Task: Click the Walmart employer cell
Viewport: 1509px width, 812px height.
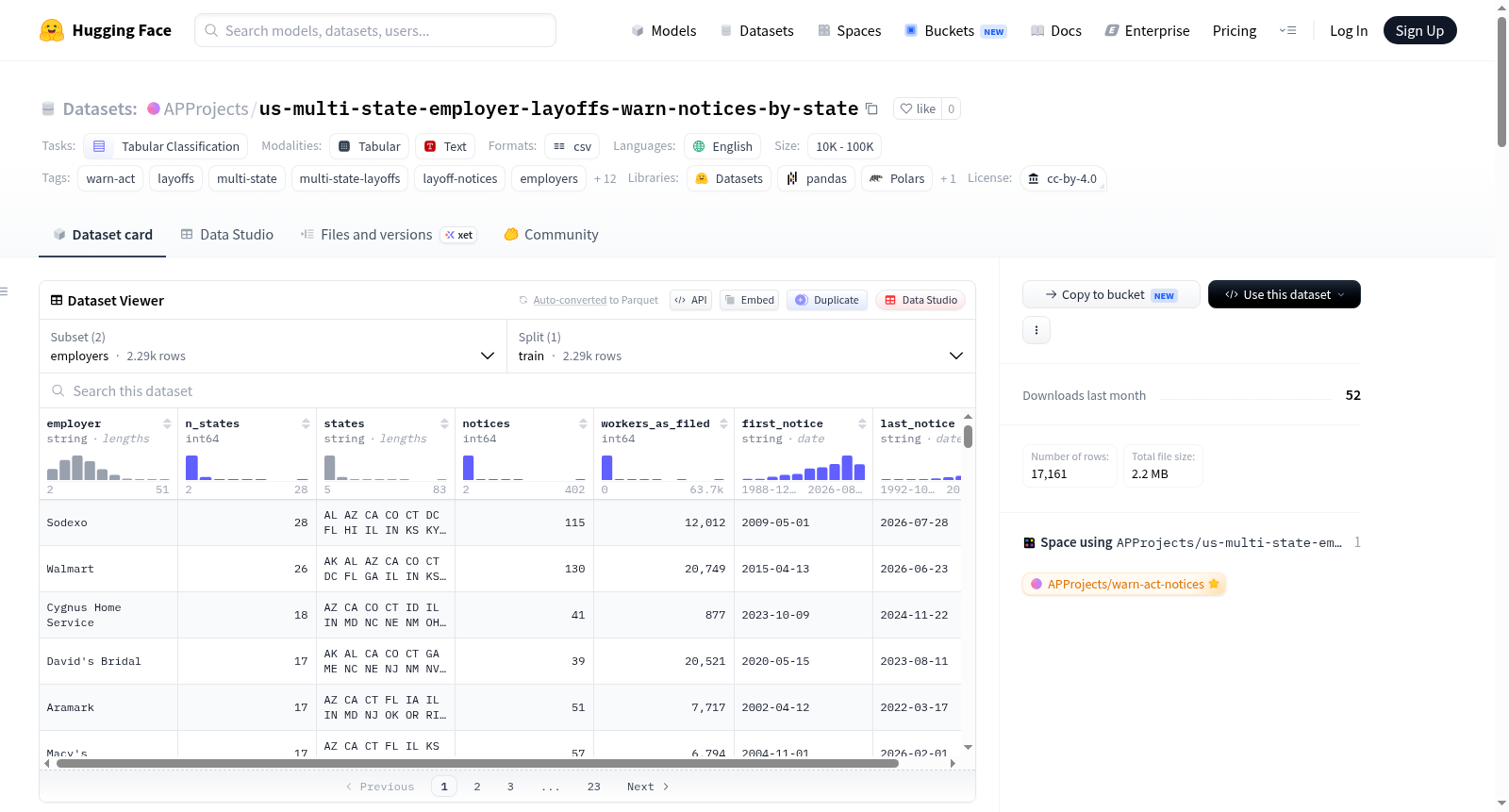Action: pos(108,570)
